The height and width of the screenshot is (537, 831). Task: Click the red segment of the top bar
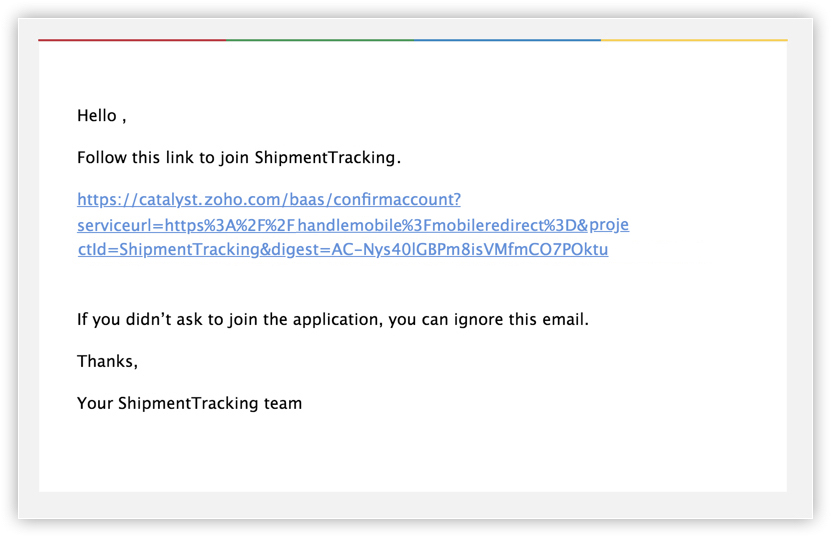click(132, 40)
